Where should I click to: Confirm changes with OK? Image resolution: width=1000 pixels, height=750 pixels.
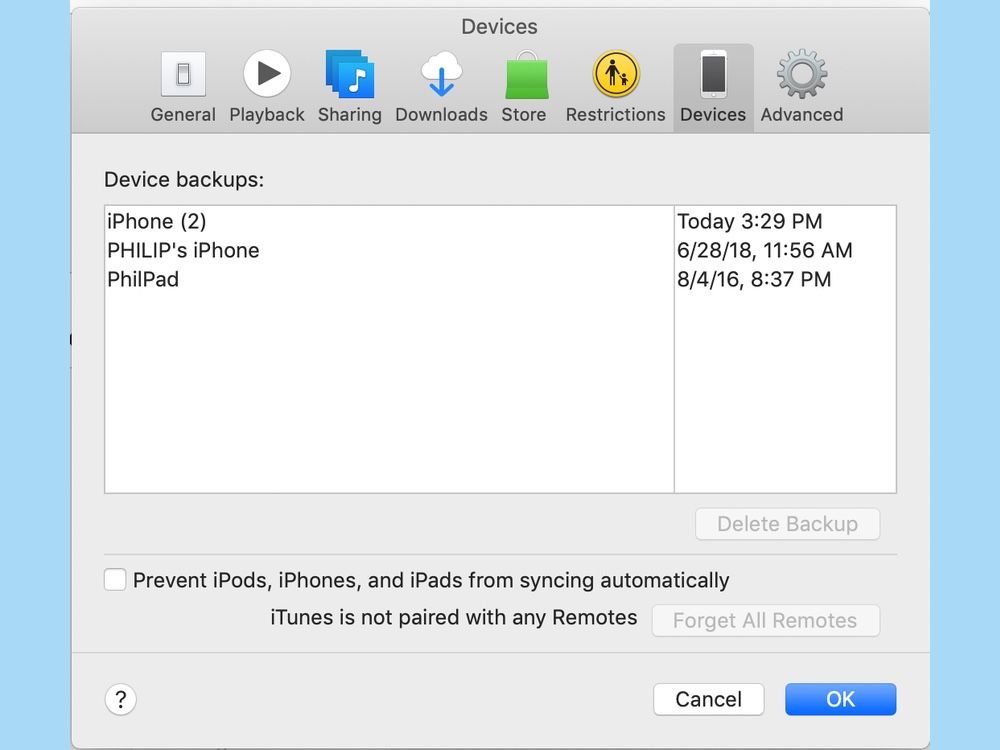pyautogui.click(x=840, y=699)
